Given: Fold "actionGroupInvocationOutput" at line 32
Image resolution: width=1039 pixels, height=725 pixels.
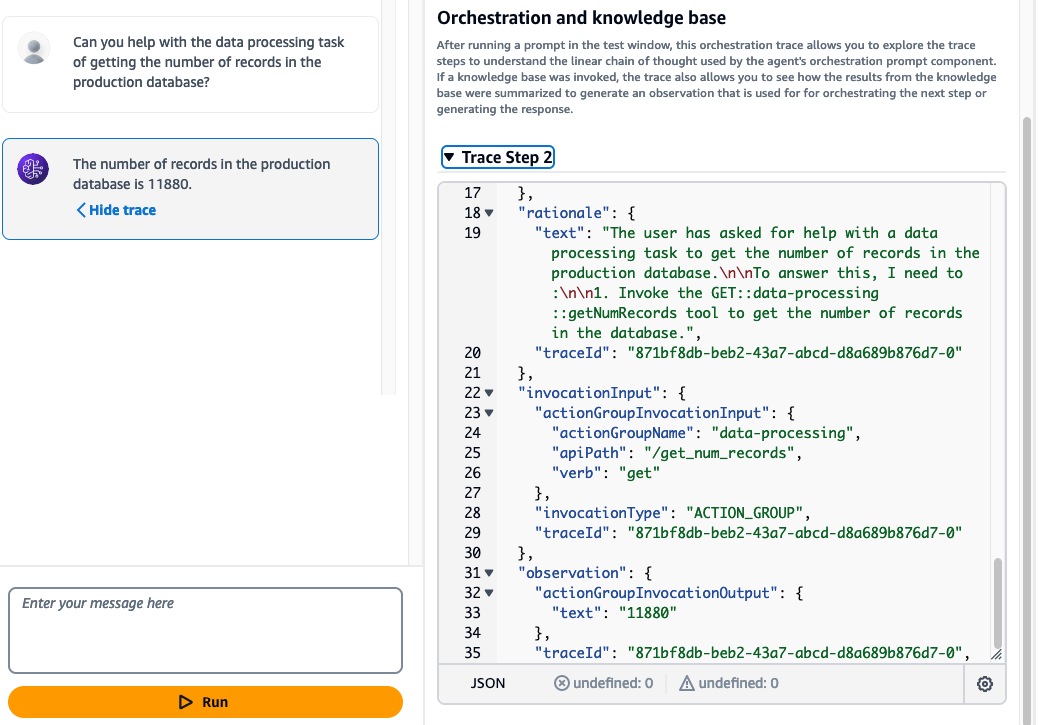Looking at the screenshot, I should coord(489,592).
